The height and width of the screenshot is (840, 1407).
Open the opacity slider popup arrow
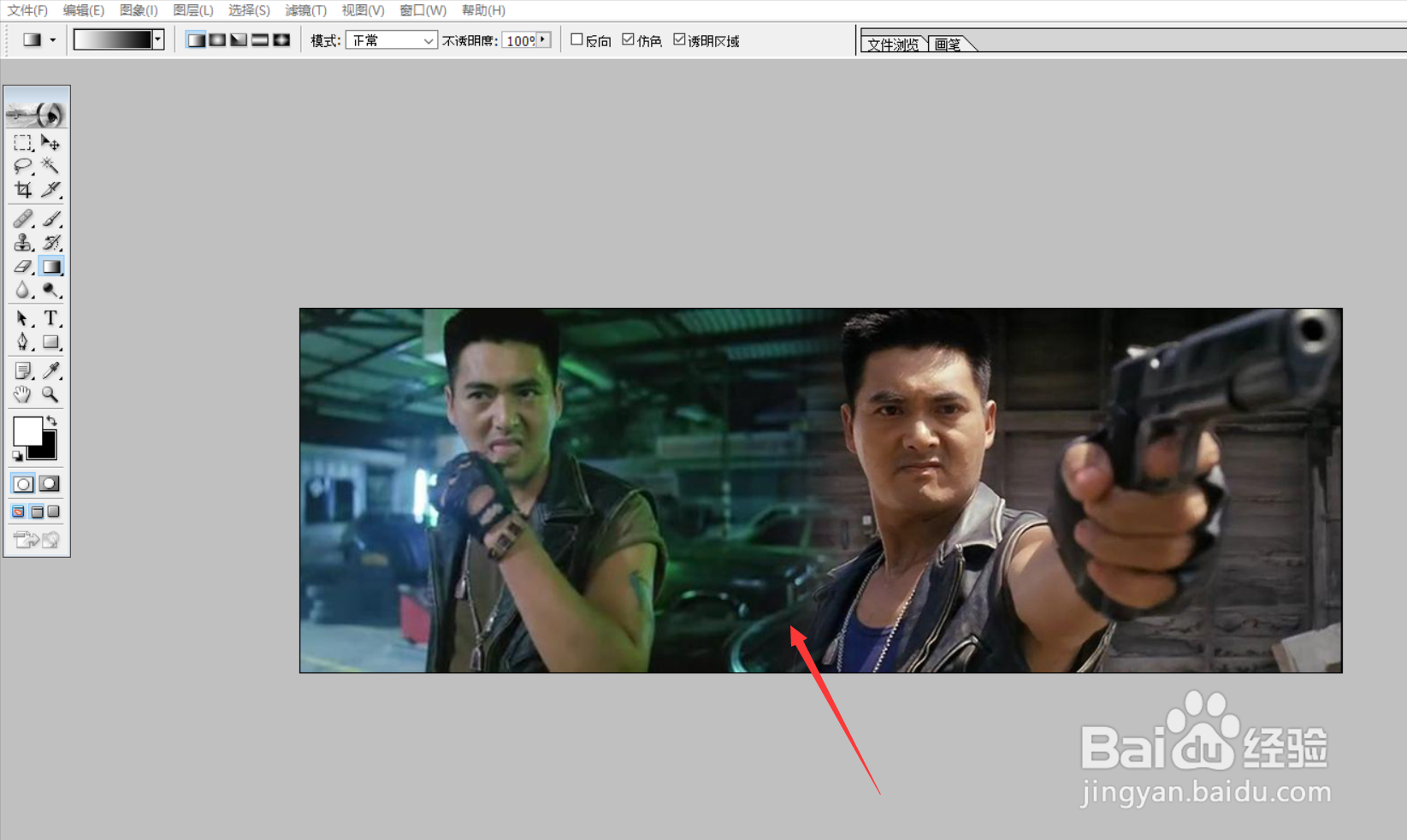tap(543, 39)
